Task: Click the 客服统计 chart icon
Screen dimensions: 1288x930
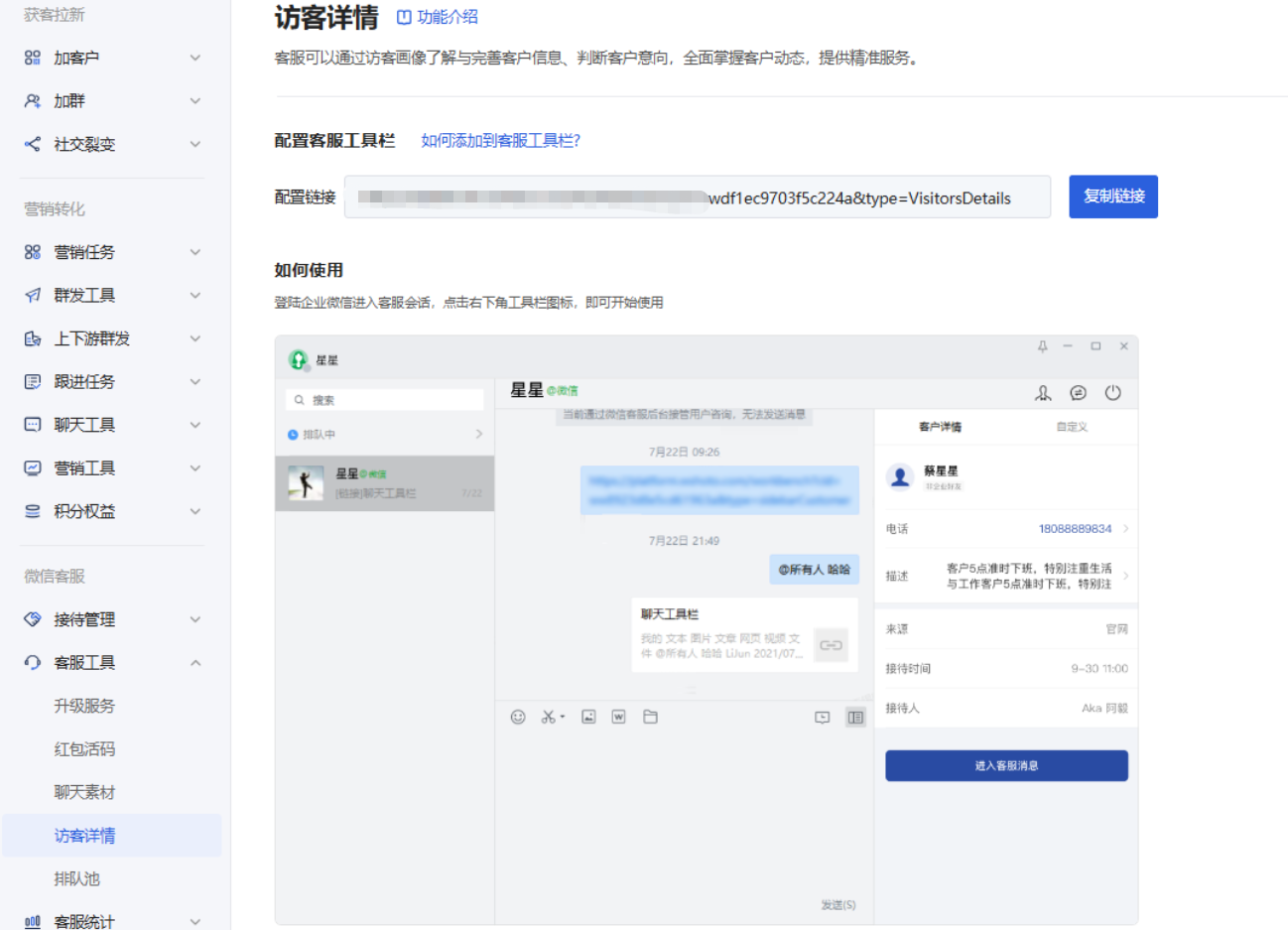Action: [x=33, y=921]
